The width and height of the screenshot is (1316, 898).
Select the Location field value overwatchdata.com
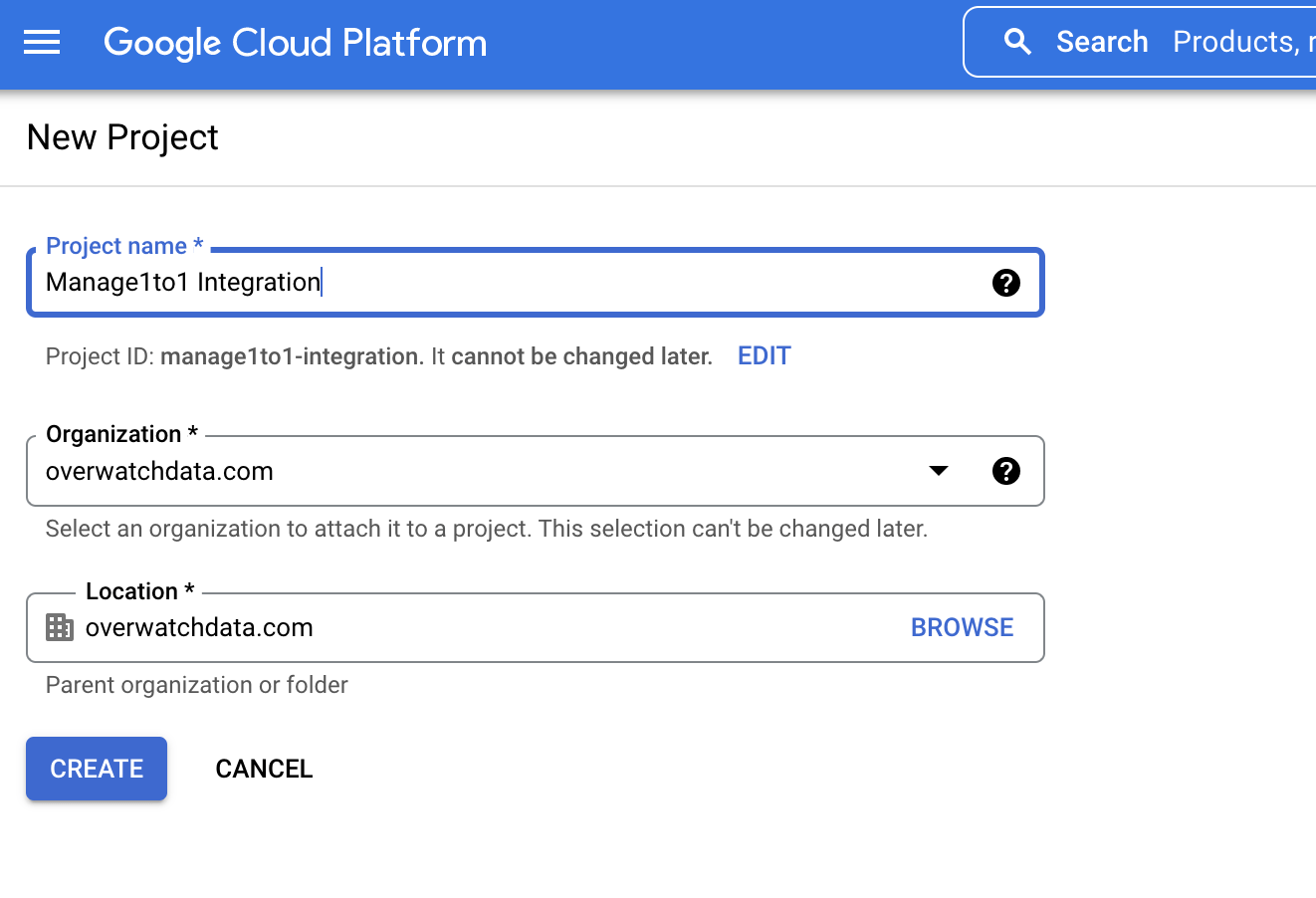199,627
